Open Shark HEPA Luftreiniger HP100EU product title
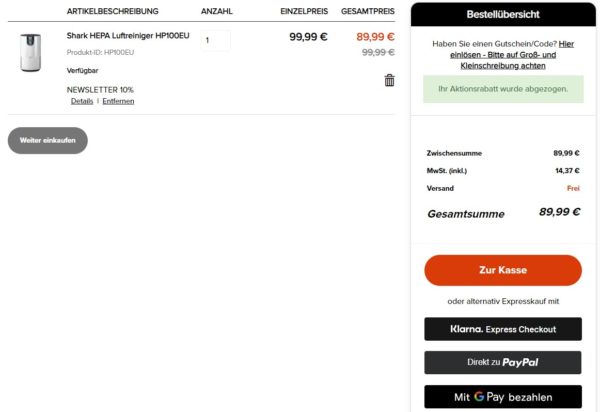Screen dimensions: 600x412 pyautogui.click(x=128, y=36)
